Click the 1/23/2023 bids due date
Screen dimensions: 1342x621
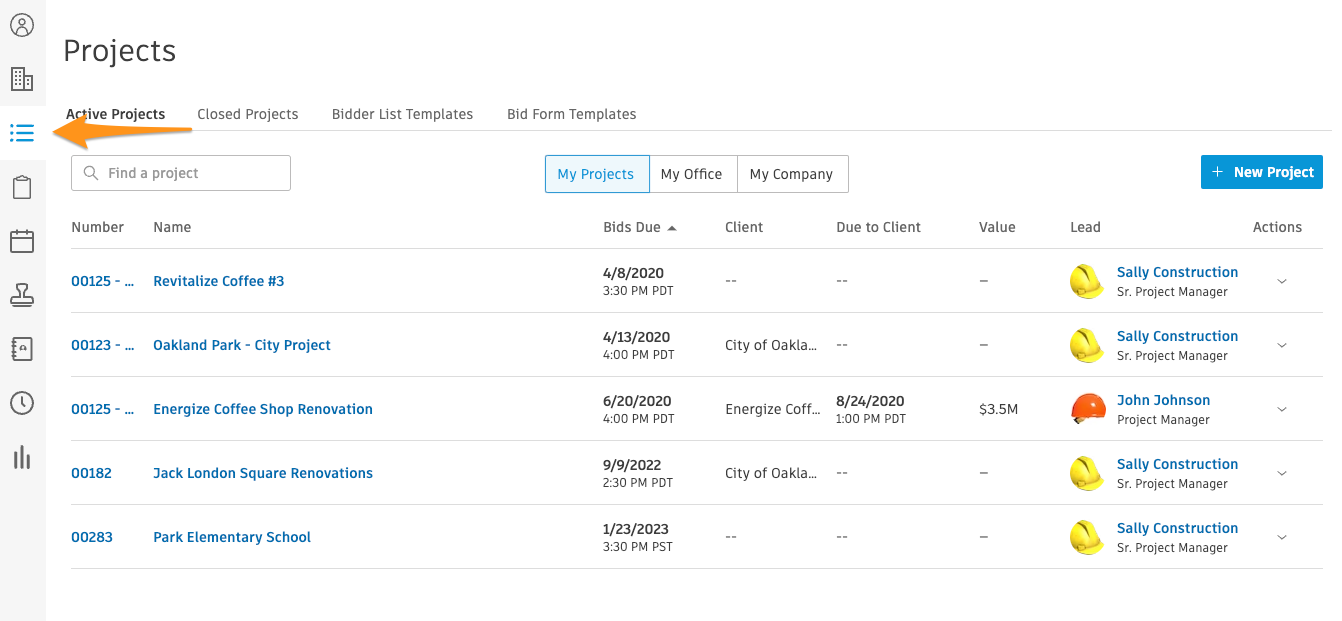[636, 529]
